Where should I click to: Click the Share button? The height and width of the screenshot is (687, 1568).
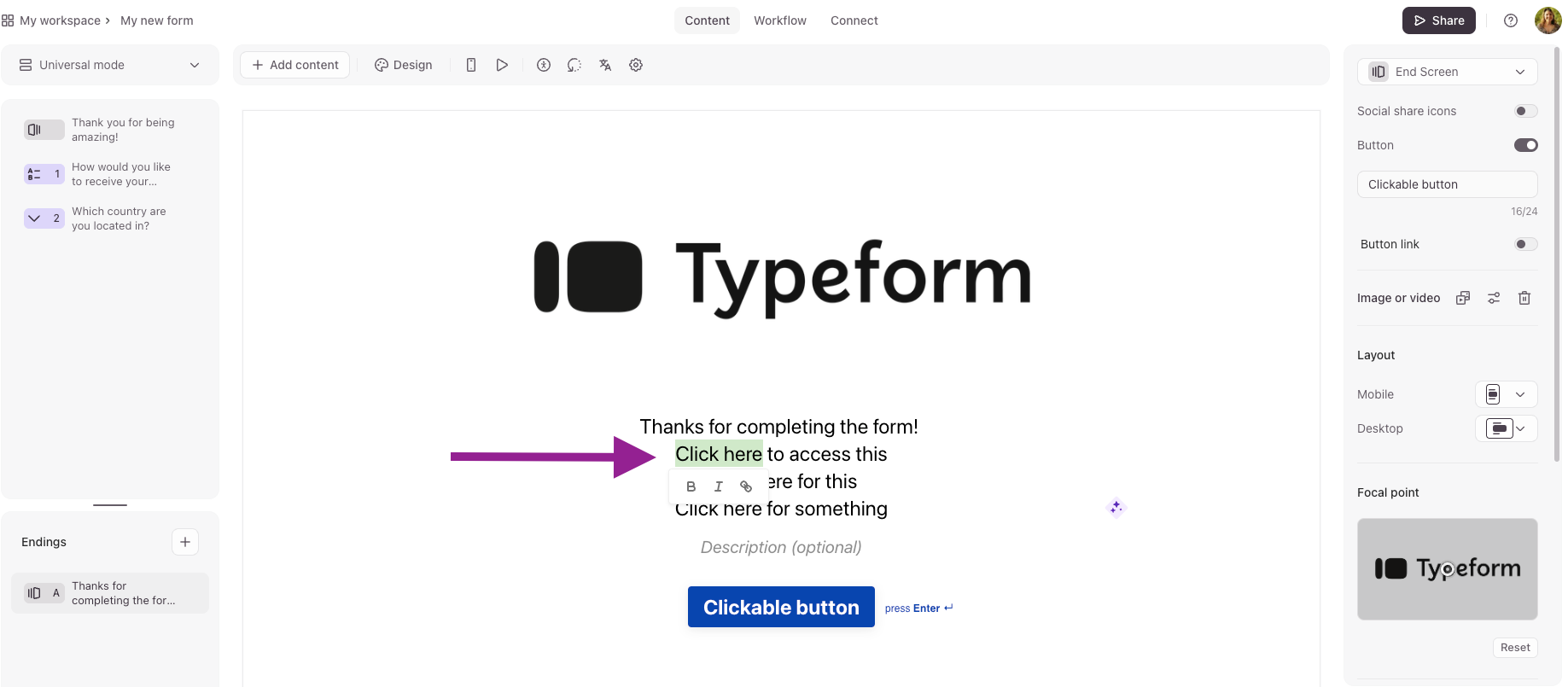click(1439, 20)
